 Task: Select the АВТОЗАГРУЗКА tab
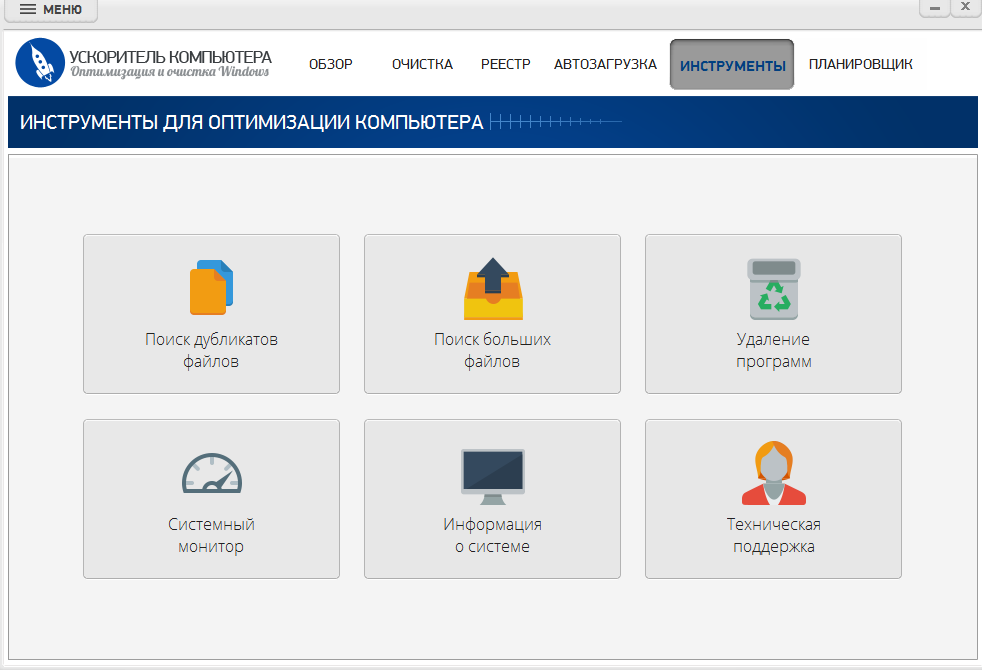[x=605, y=64]
